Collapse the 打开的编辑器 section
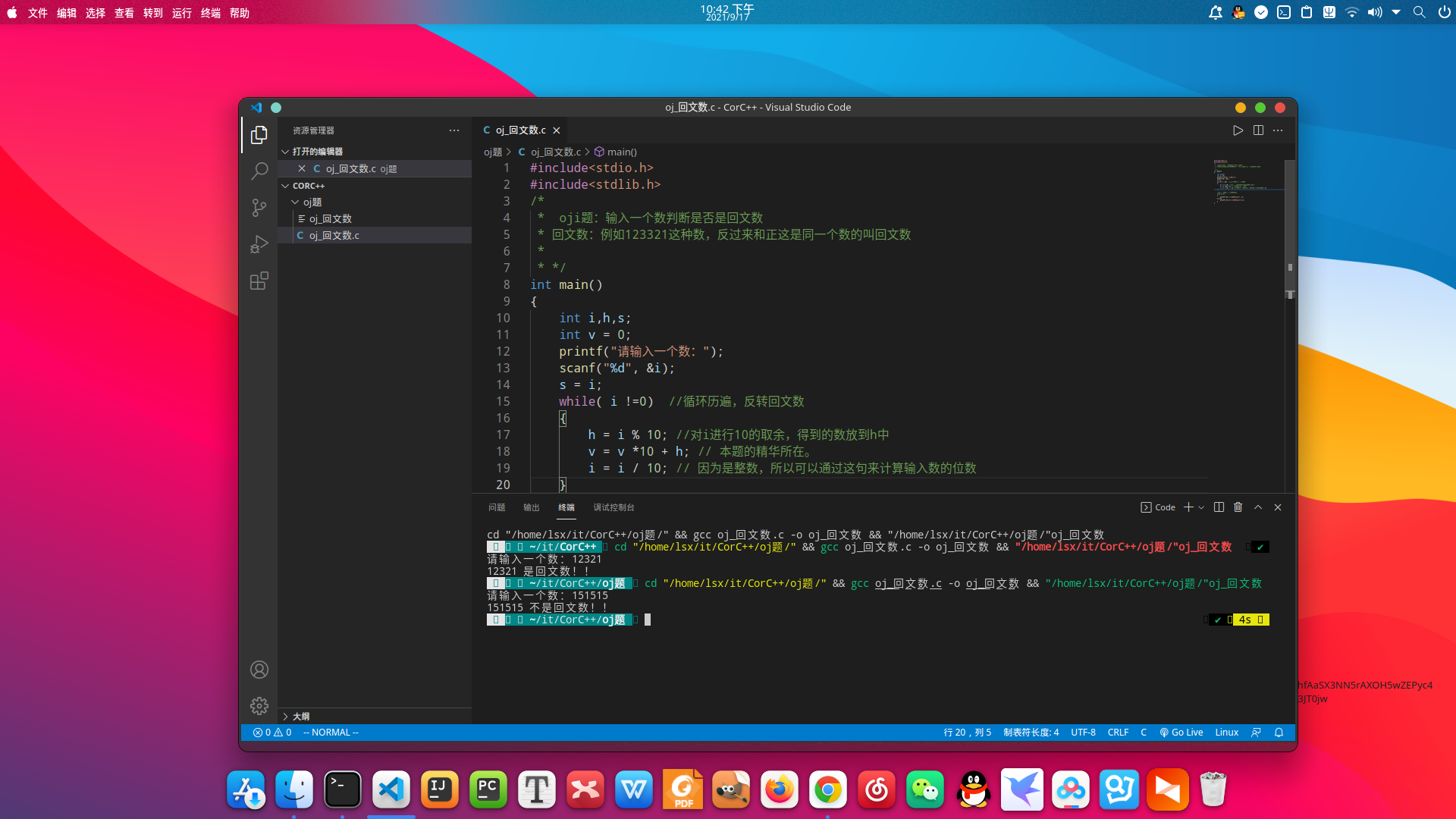 coord(375,152)
